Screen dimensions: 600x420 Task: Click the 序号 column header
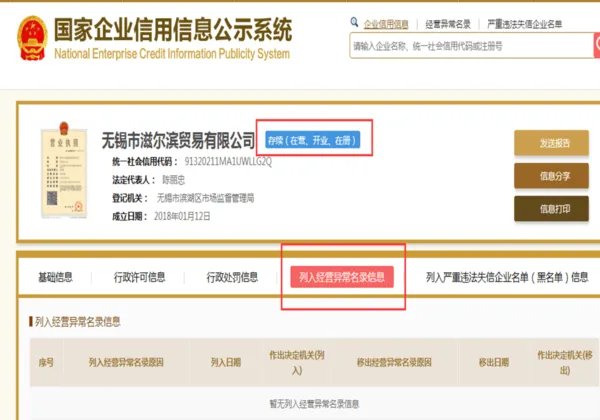[x=46, y=362]
